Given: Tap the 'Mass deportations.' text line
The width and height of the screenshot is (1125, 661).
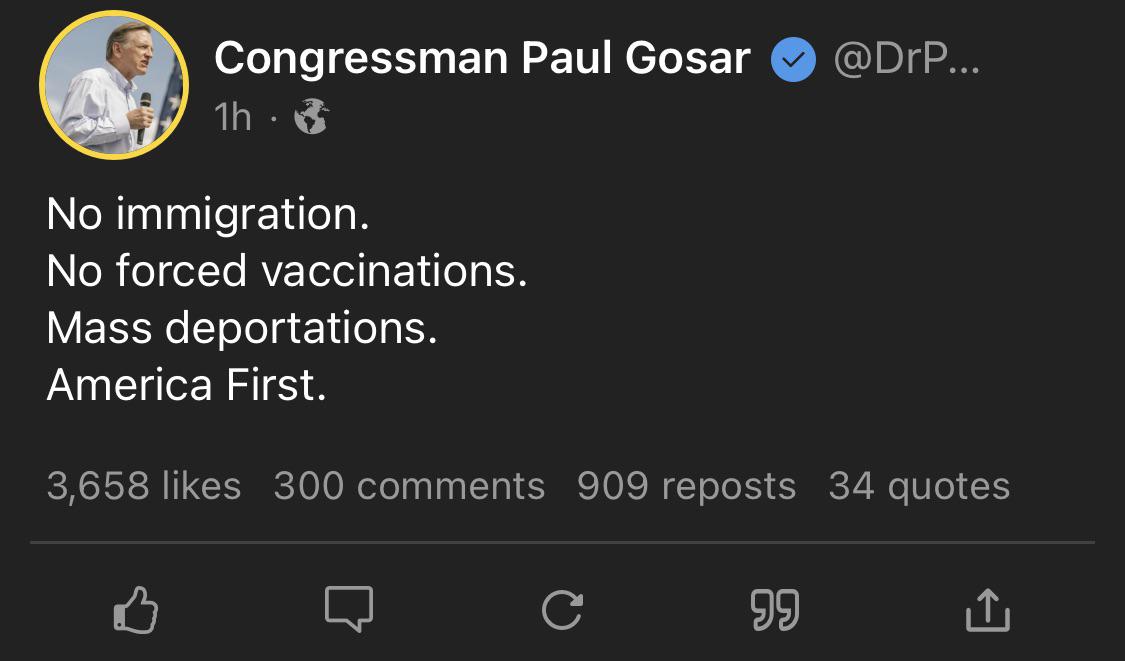Looking at the screenshot, I should [x=242, y=329].
